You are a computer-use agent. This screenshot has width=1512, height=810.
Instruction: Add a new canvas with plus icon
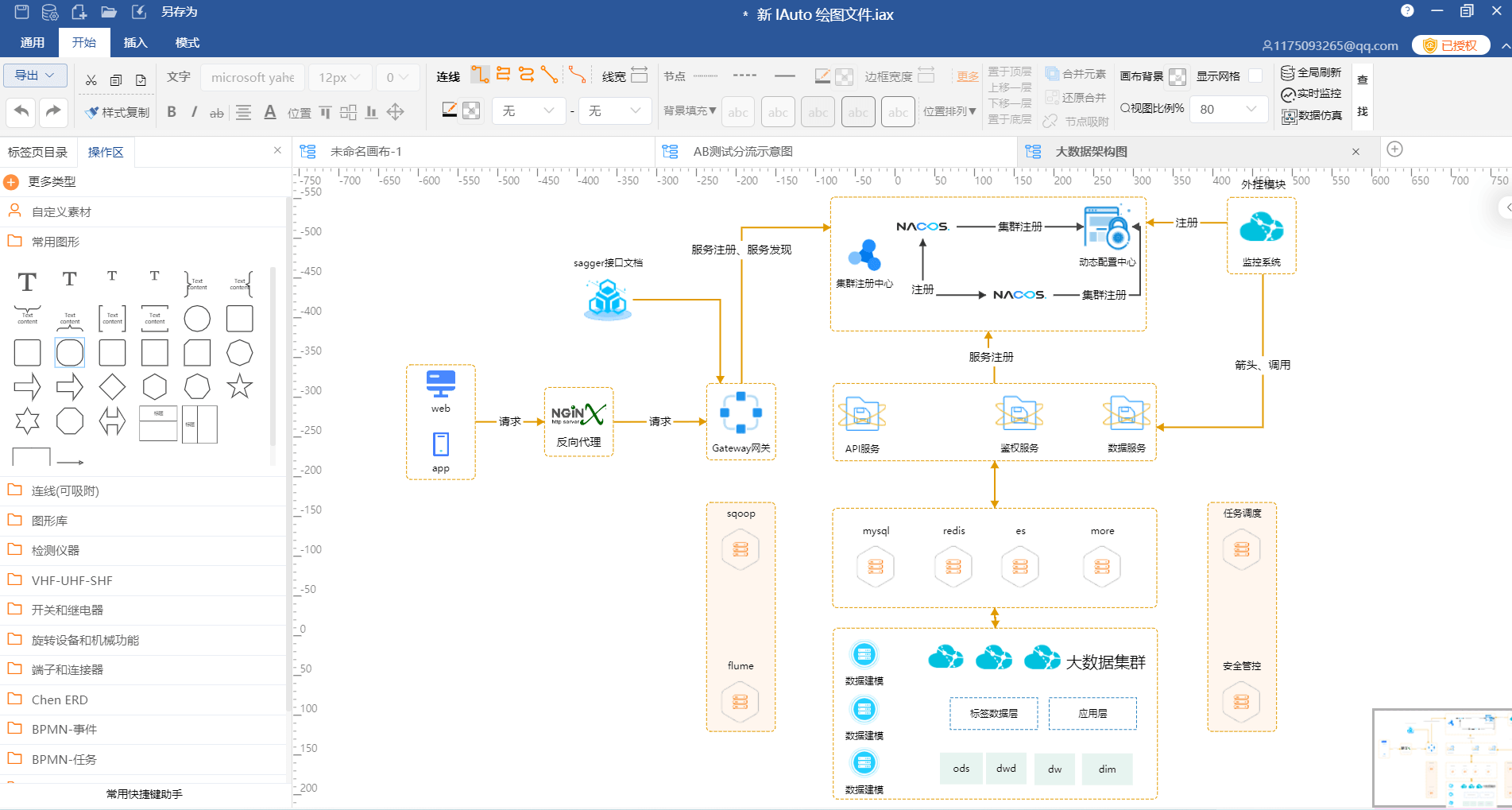[1394, 149]
